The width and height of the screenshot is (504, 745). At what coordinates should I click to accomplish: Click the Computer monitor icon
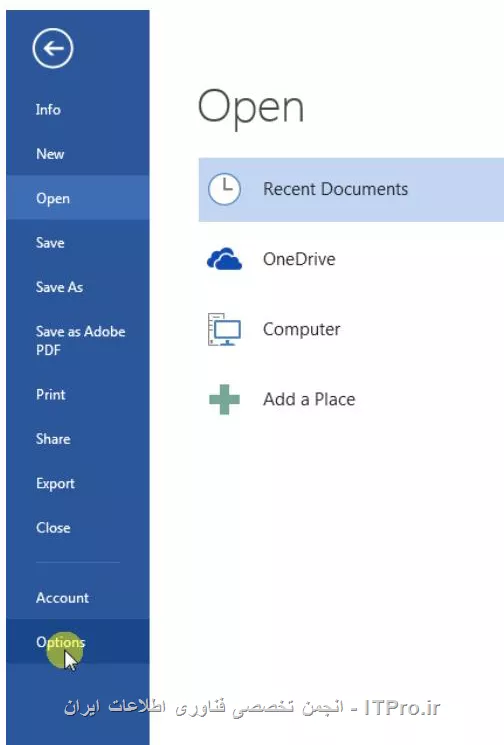pyautogui.click(x=224, y=329)
